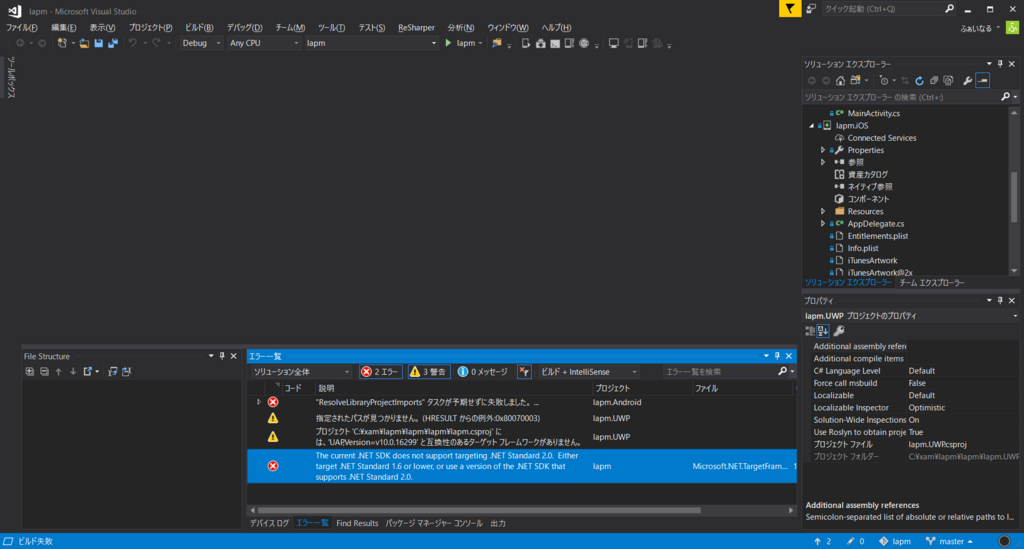Select the AppDelegate.cs file
The width and height of the screenshot is (1024, 549).
point(875,224)
